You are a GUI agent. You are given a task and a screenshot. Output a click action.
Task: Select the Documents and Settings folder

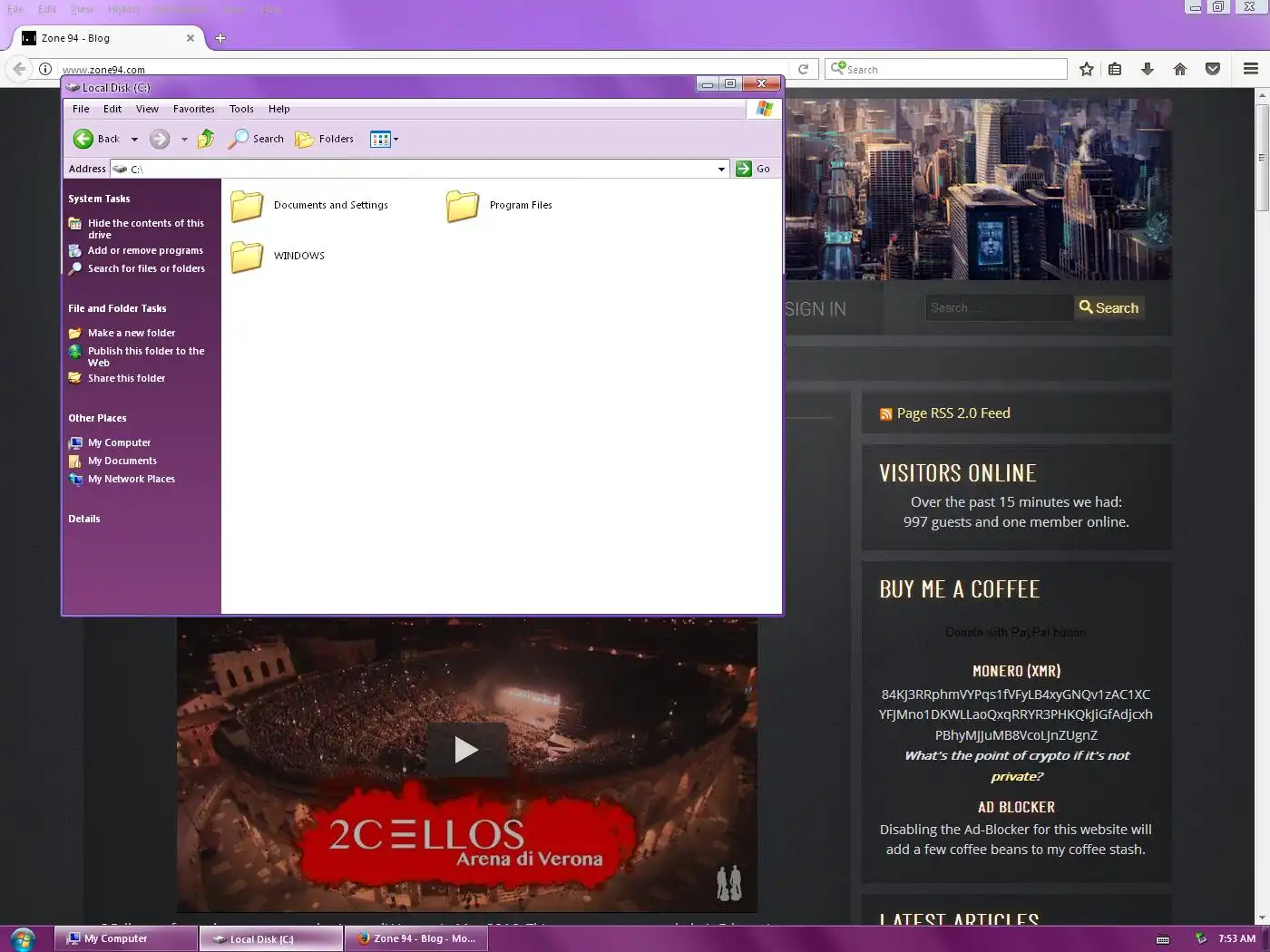tap(309, 206)
